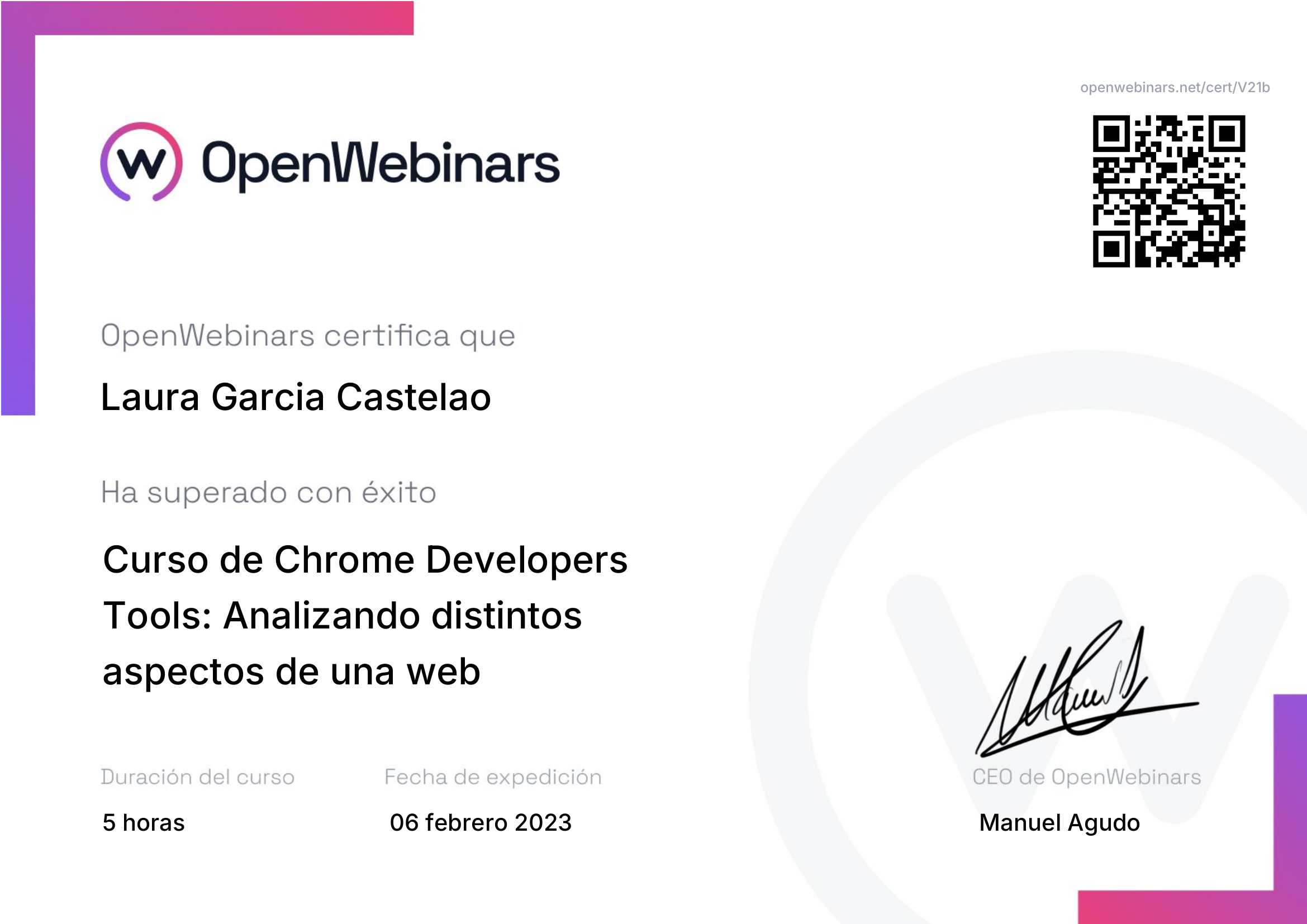The width and height of the screenshot is (1307, 924).
Task: Click the Chrome Developers Tools course title
Action: [x=364, y=560]
